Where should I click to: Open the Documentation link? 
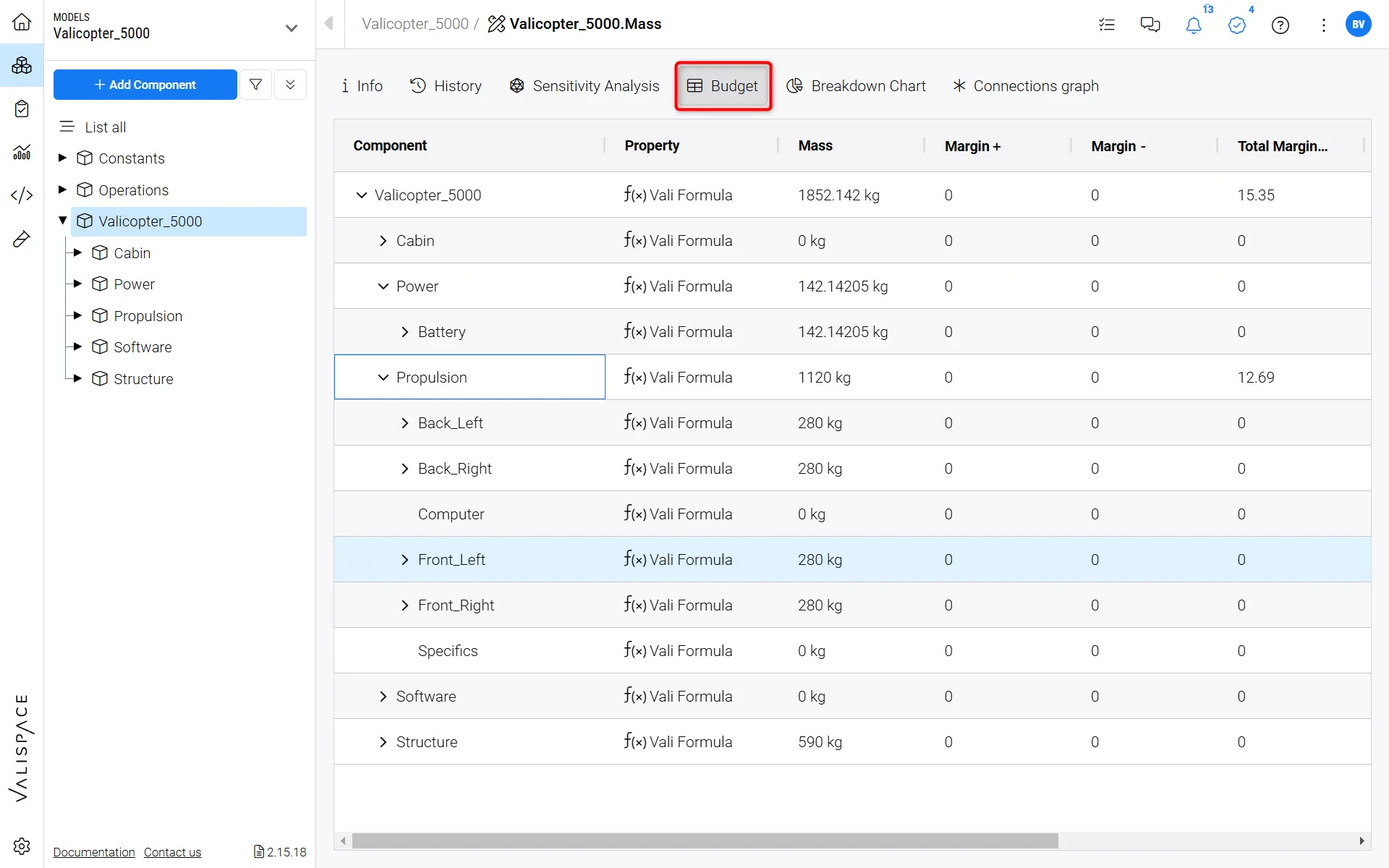pyautogui.click(x=94, y=852)
